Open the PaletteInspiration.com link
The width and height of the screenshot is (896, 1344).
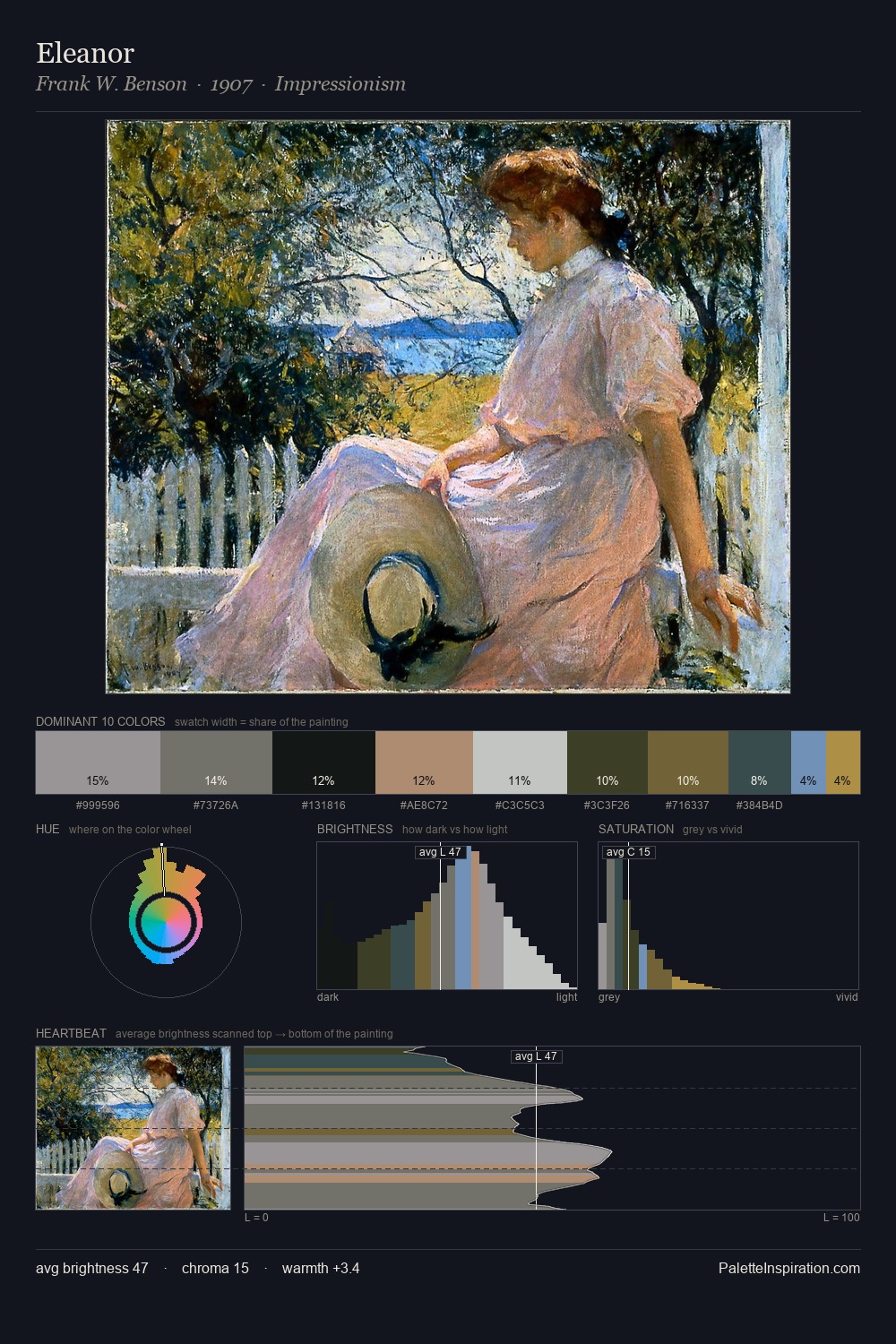[789, 1269]
